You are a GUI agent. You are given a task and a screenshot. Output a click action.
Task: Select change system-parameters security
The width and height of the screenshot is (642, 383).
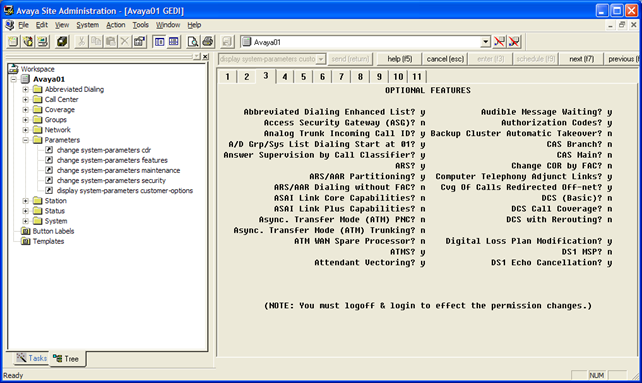pos(111,181)
